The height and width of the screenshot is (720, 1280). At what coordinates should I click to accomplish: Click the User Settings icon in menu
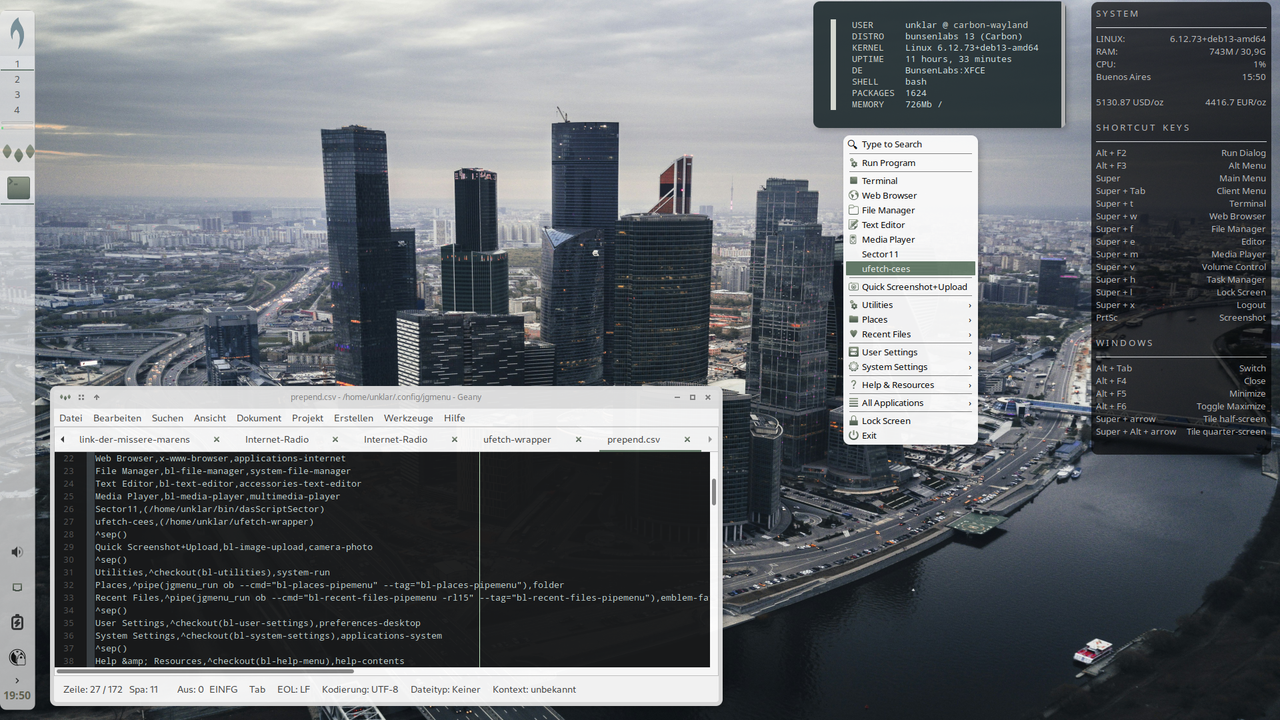pos(853,352)
